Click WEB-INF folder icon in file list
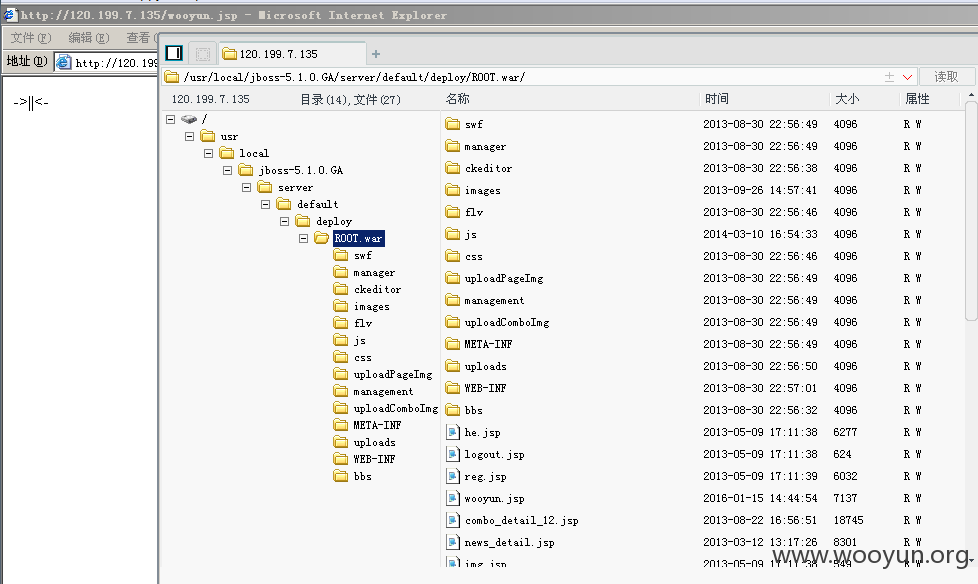This screenshot has height=584, width=978. pyautogui.click(x=453, y=388)
